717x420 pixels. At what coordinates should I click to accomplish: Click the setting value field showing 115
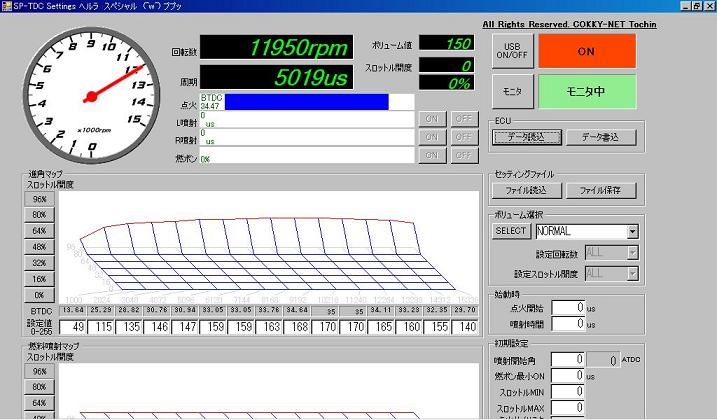pyautogui.click(x=101, y=327)
